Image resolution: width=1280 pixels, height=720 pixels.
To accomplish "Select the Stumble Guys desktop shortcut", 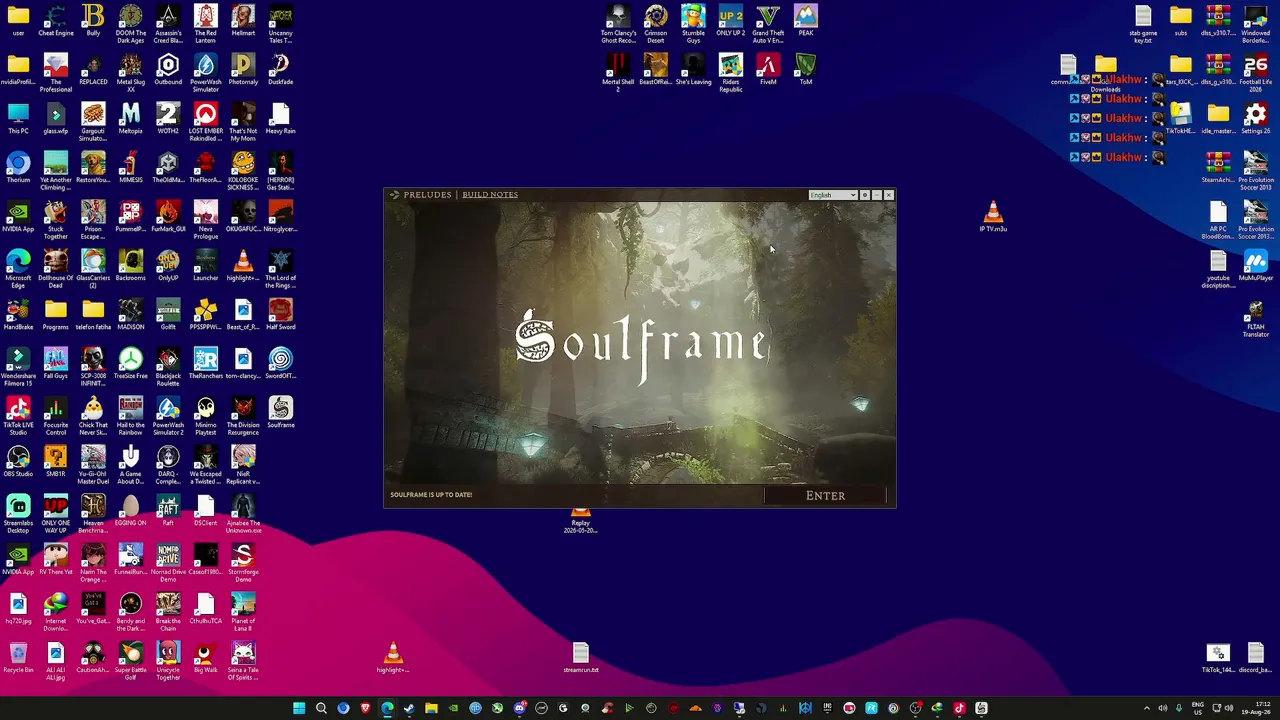I will [693, 23].
